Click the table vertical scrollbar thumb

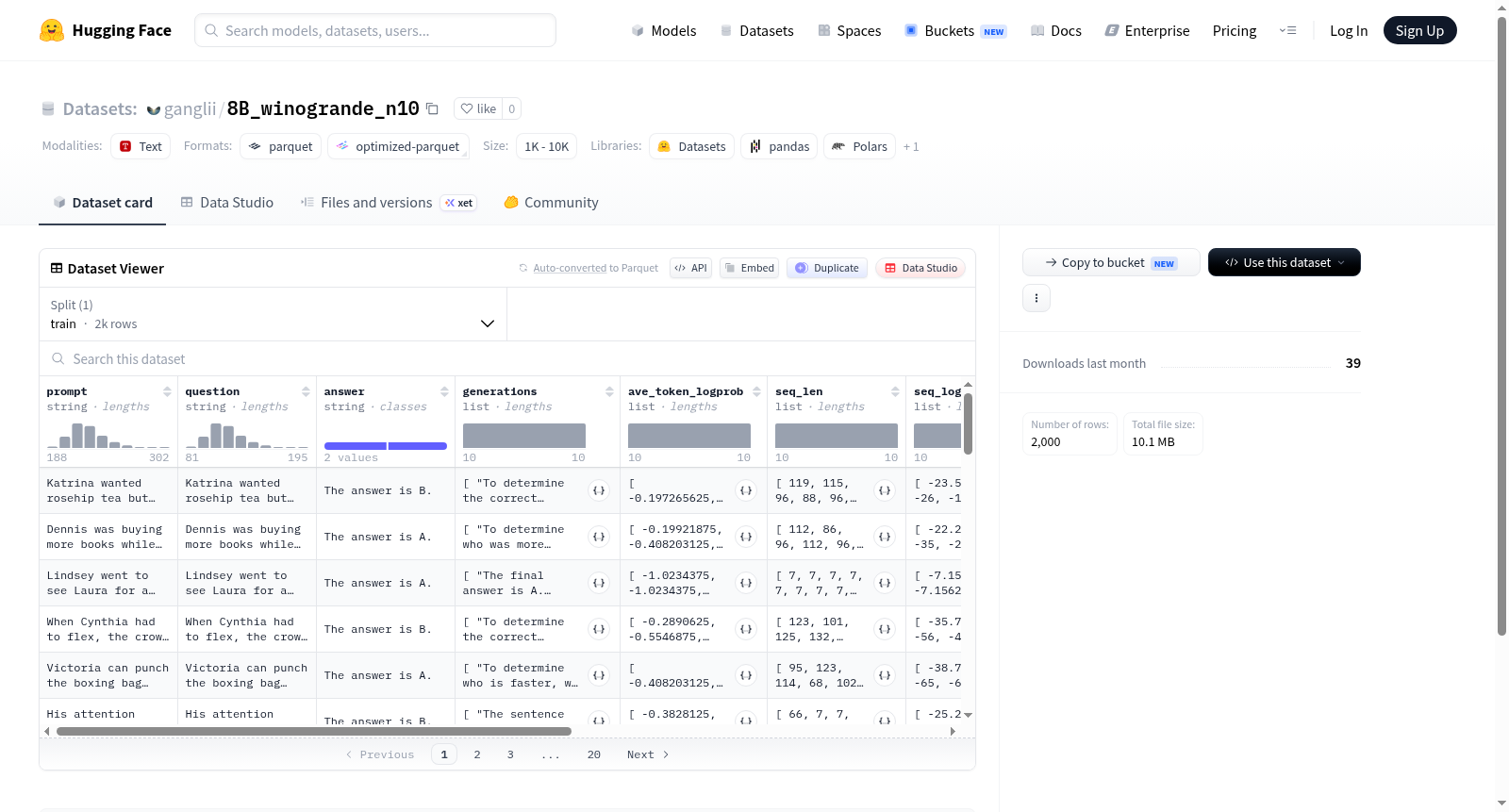click(x=968, y=423)
